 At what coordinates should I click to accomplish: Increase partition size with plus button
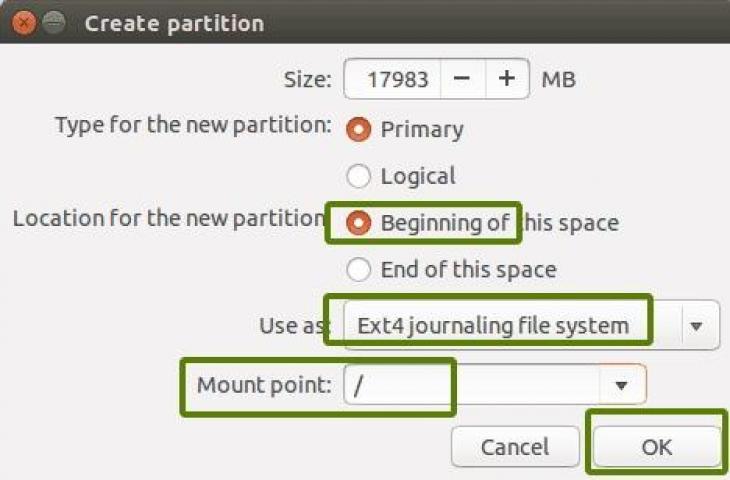(x=507, y=79)
